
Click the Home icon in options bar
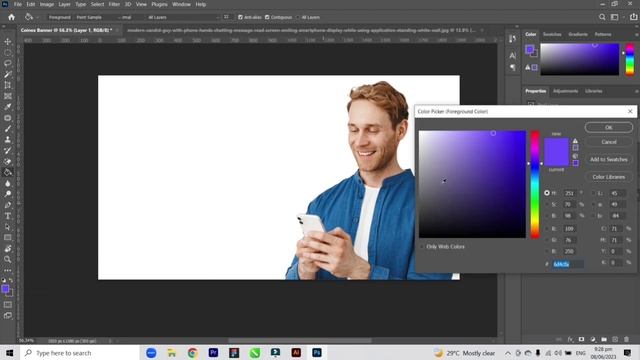[11, 17]
